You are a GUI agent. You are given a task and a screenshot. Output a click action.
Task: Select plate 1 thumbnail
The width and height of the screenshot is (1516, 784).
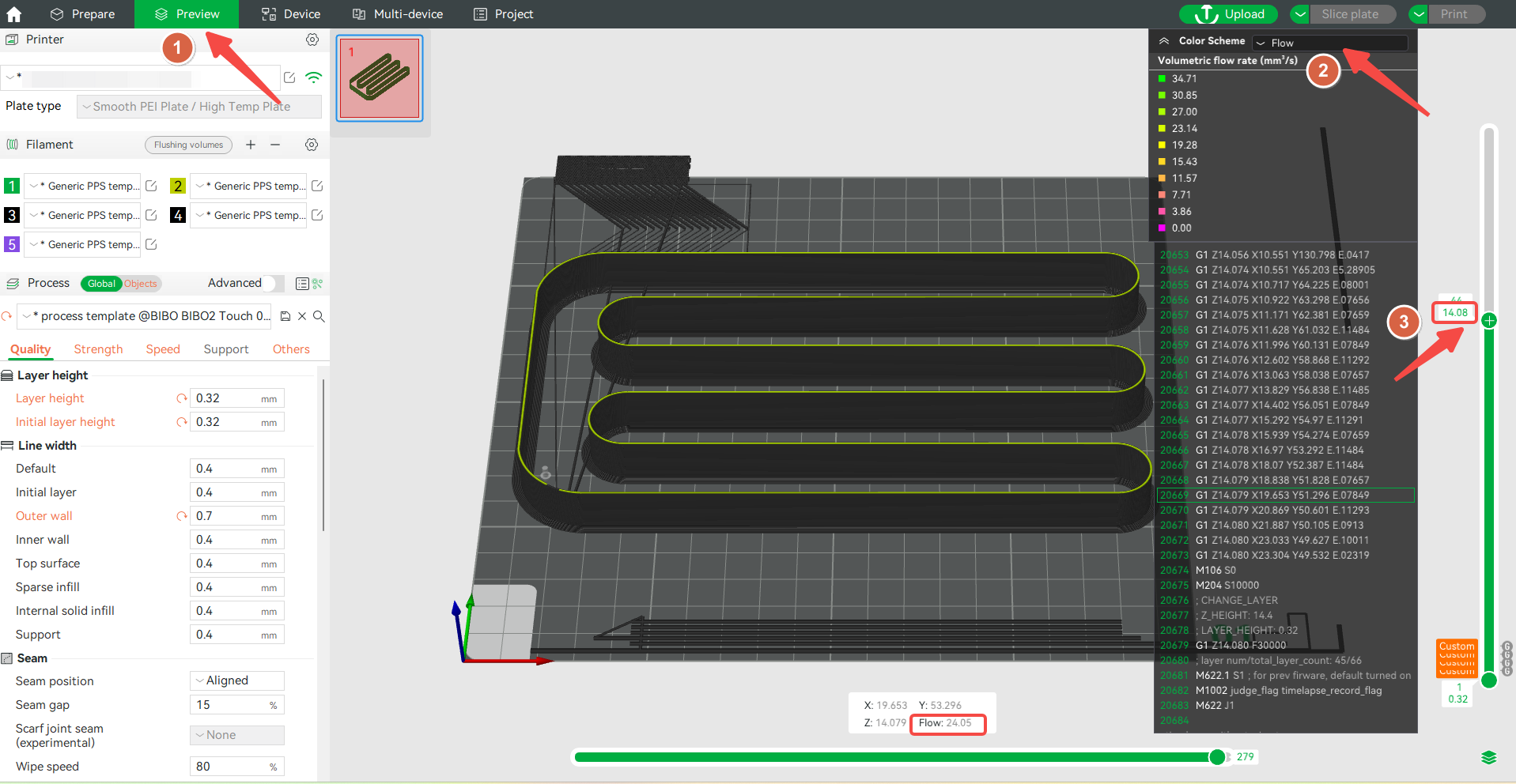(x=380, y=78)
